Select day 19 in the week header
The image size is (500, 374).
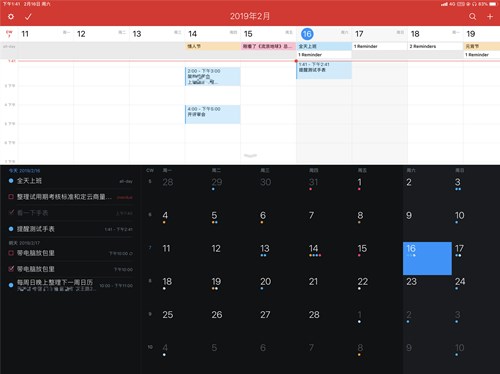click(471, 34)
